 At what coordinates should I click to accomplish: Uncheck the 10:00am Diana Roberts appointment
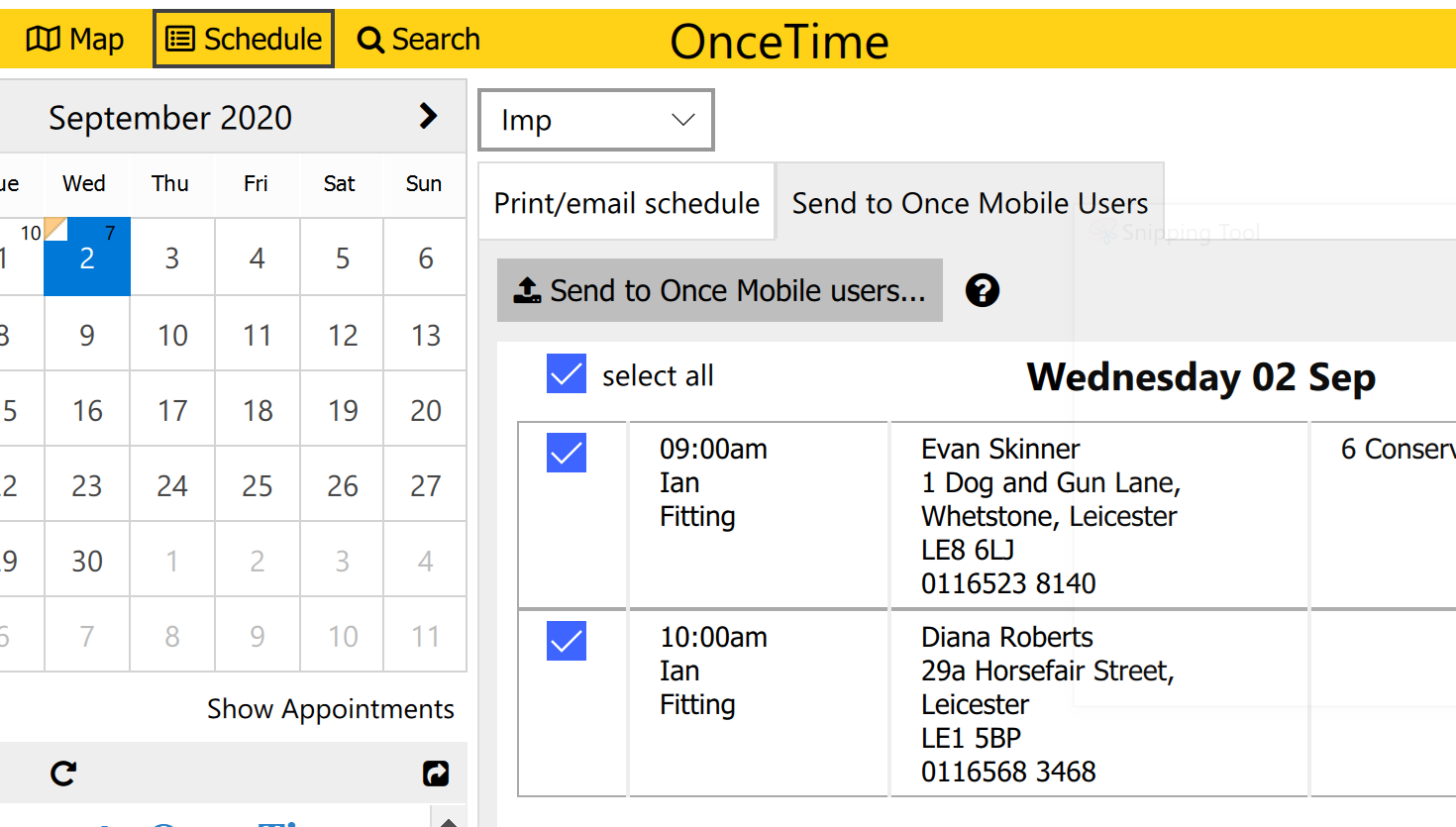coord(567,641)
